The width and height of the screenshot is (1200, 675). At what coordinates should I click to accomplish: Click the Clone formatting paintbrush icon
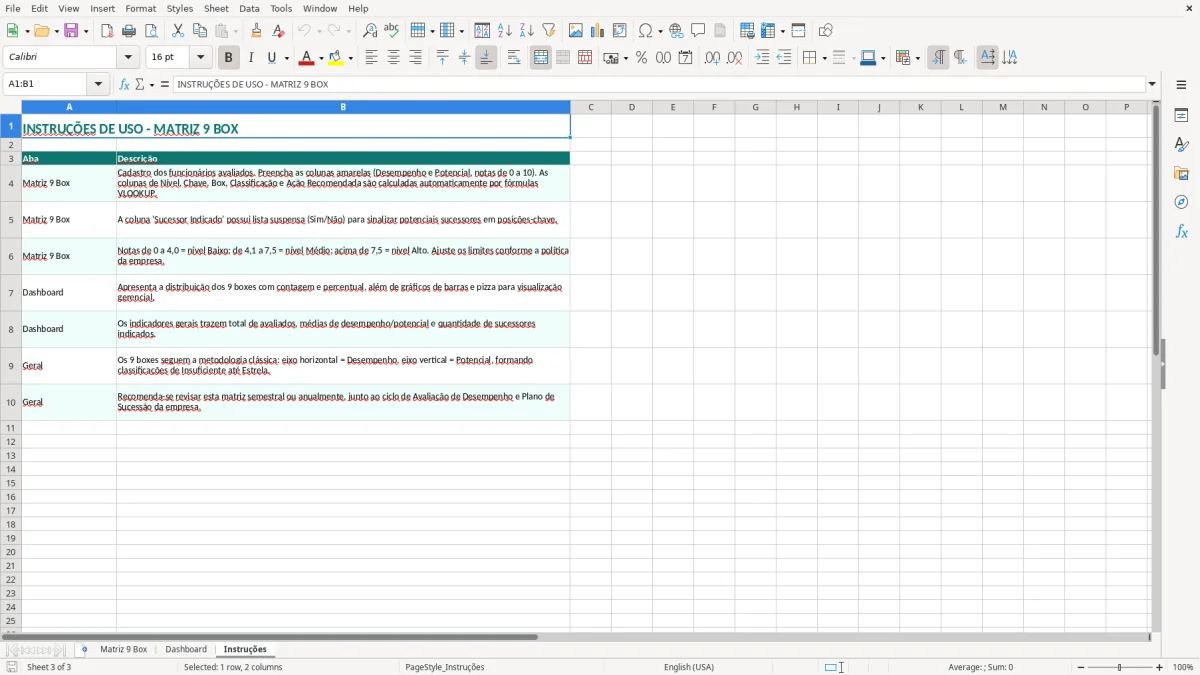coord(257,31)
